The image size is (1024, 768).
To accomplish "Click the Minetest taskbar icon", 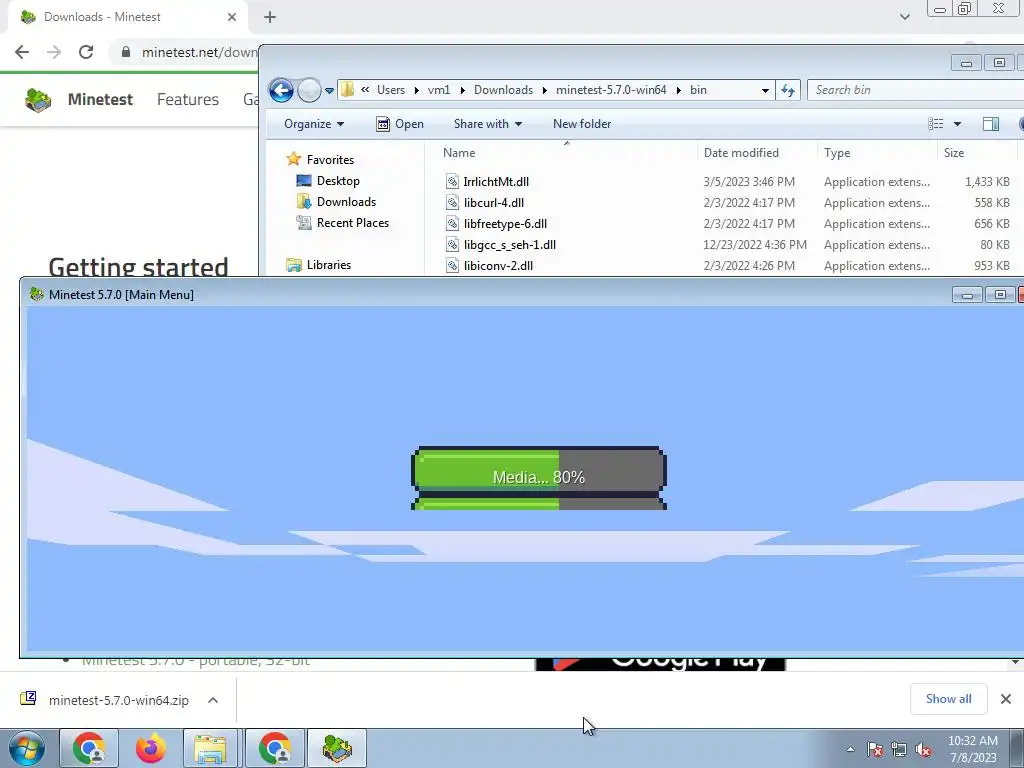I will (337, 748).
